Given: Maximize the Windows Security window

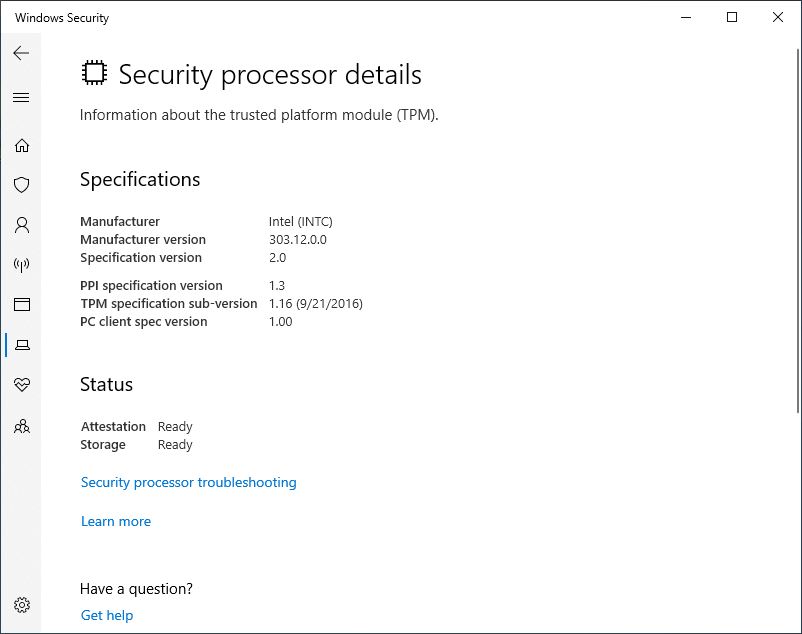Looking at the screenshot, I should click(x=732, y=17).
